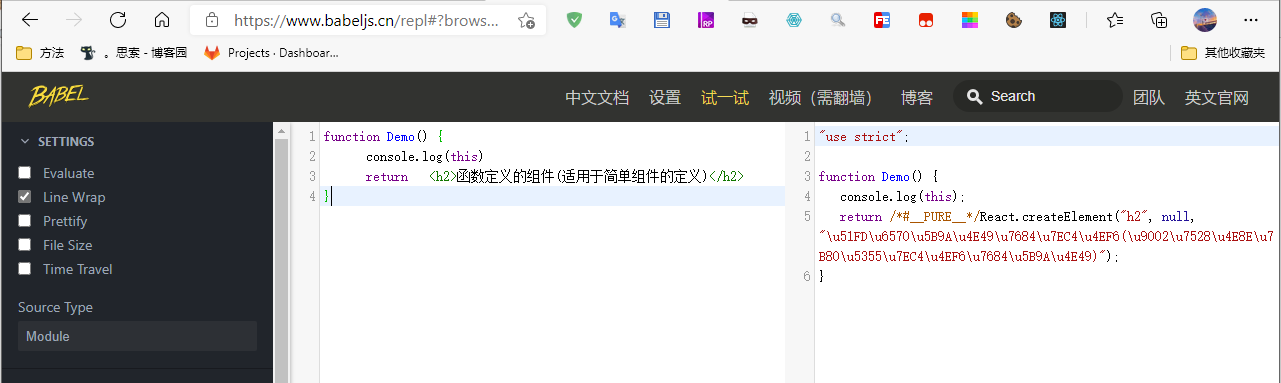Enable the Prettify checkbox
1281x383 pixels.
[x=25, y=221]
